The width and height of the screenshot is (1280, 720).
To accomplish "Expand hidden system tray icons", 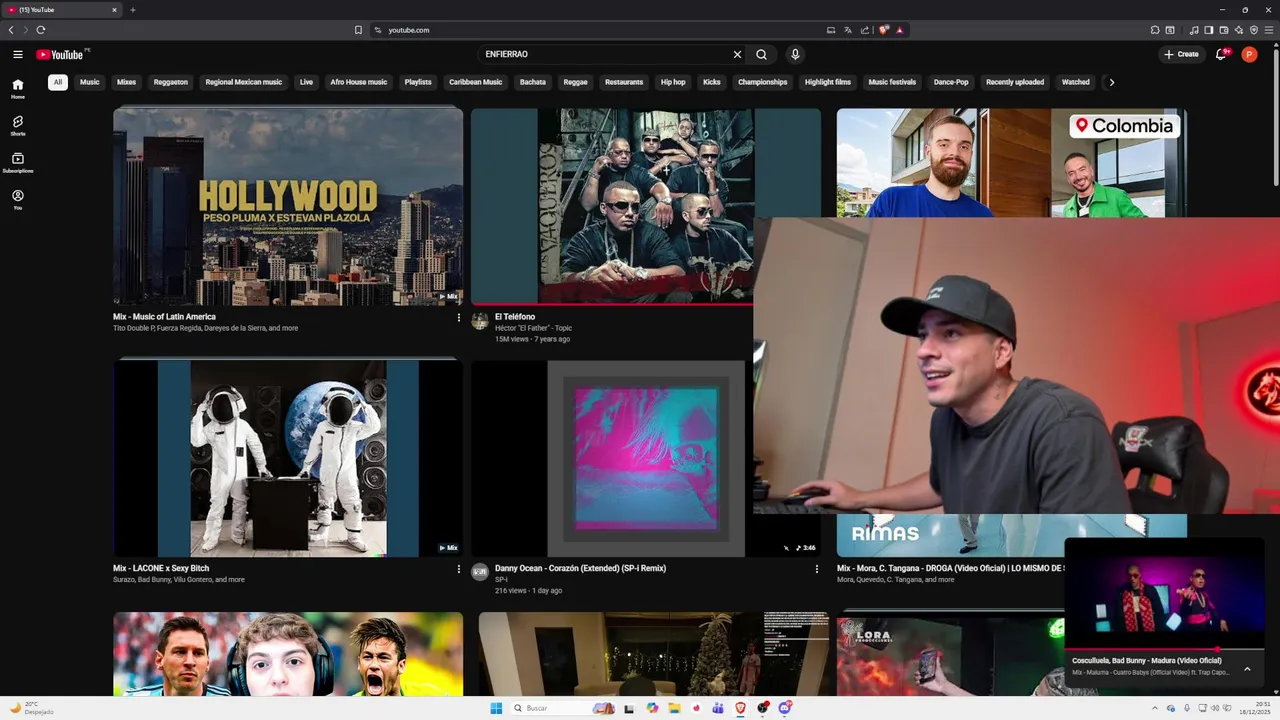I will click(x=1157, y=708).
